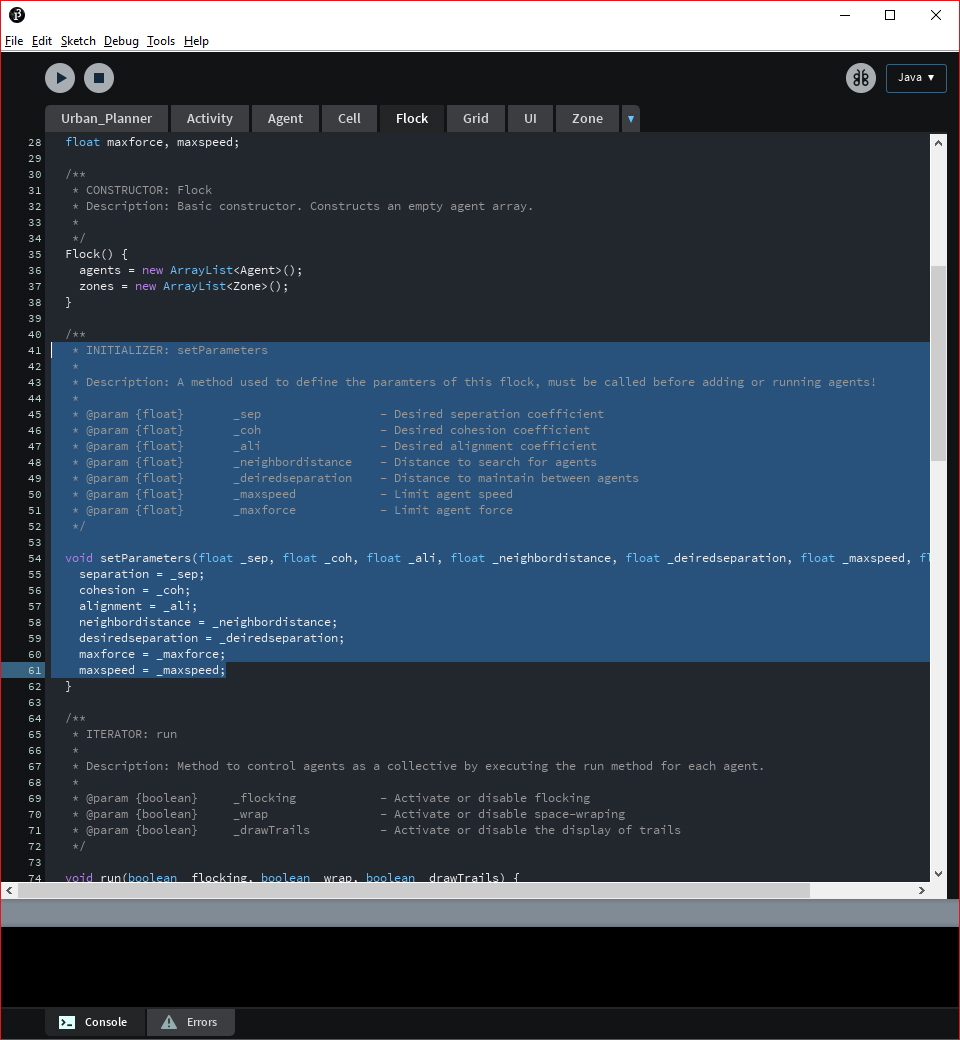The height and width of the screenshot is (1040, 960).
Task: Switch to the Urban_Planner tab
Action: click(x=107, y=119)
